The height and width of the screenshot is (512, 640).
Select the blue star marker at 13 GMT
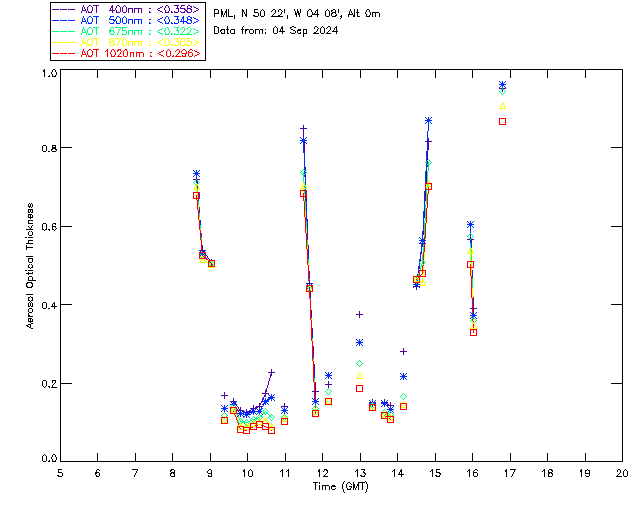[360, 343]
